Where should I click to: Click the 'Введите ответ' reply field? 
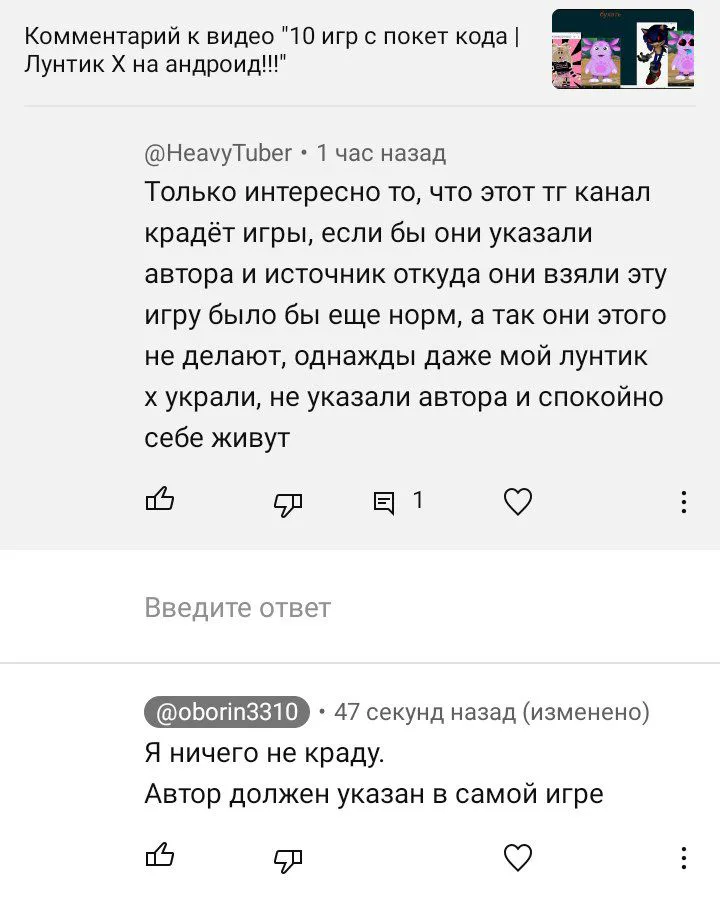click(238, 608)
